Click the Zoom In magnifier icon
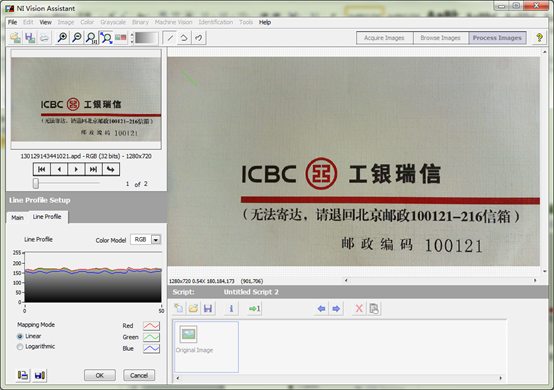This screenshot has width=554, height=390. tap(62, 37)
